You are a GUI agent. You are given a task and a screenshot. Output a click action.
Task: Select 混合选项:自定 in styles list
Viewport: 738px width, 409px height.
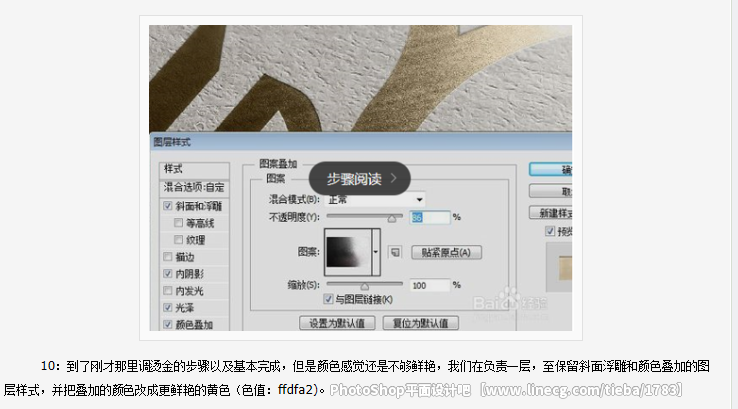coord(194,187)
